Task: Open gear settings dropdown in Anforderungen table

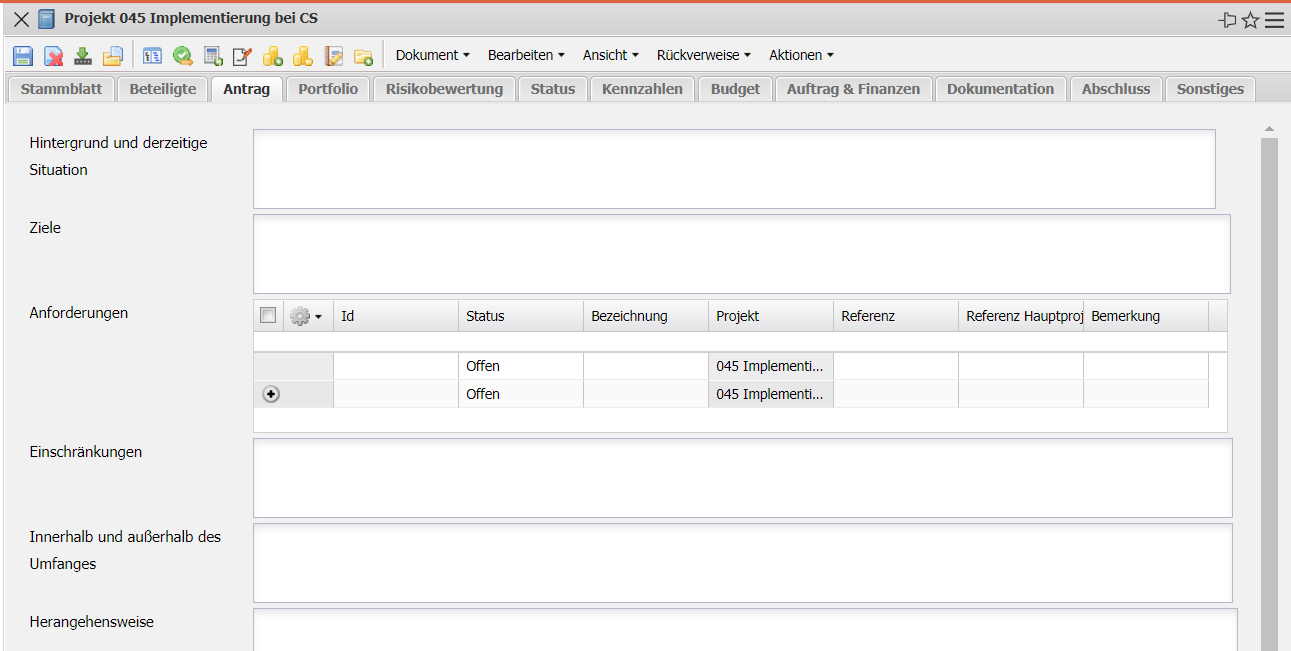Action: pyautogui.click(x=305, y=316)
